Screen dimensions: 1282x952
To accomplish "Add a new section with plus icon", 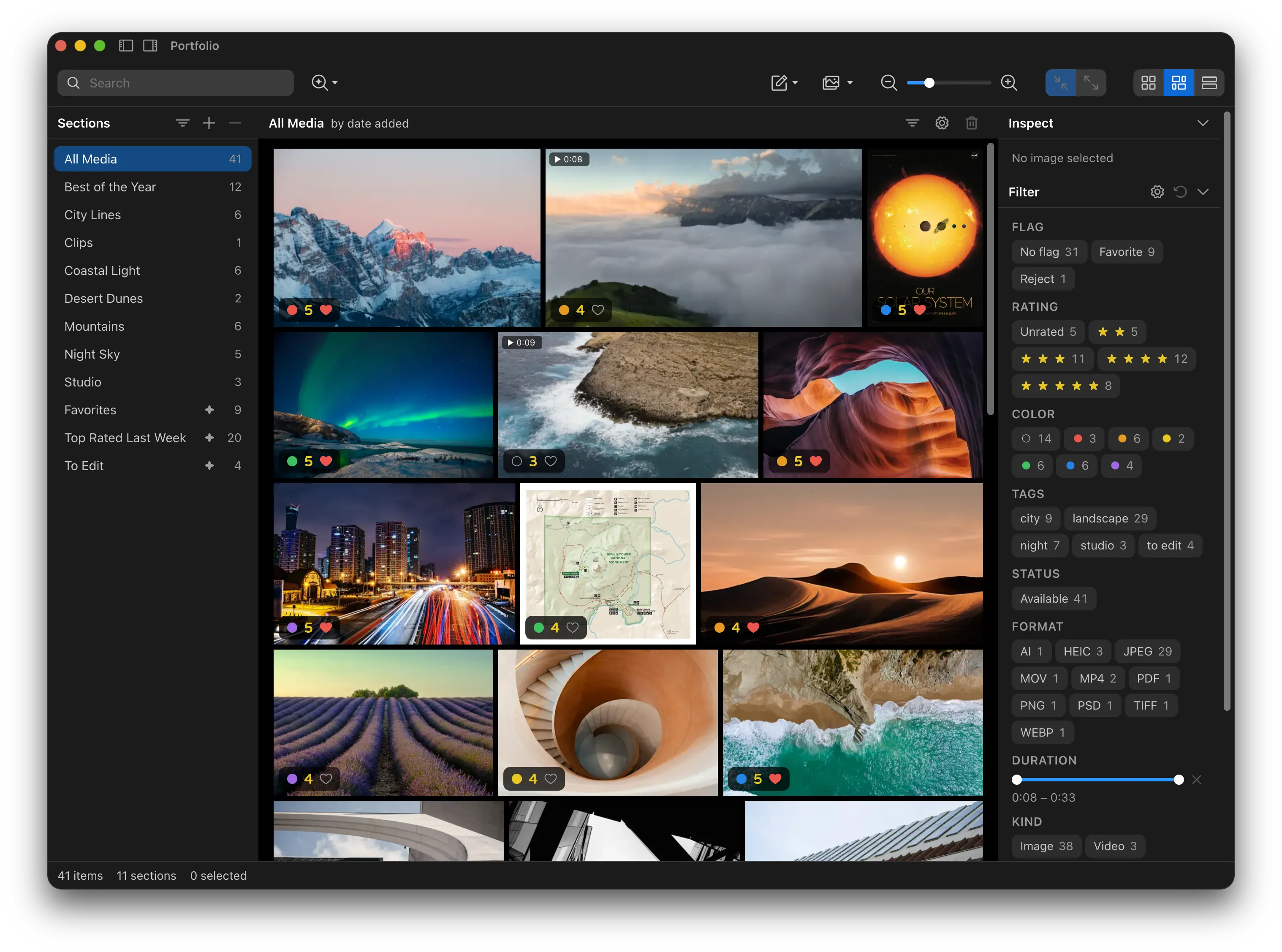I will (x=209, y=123).
